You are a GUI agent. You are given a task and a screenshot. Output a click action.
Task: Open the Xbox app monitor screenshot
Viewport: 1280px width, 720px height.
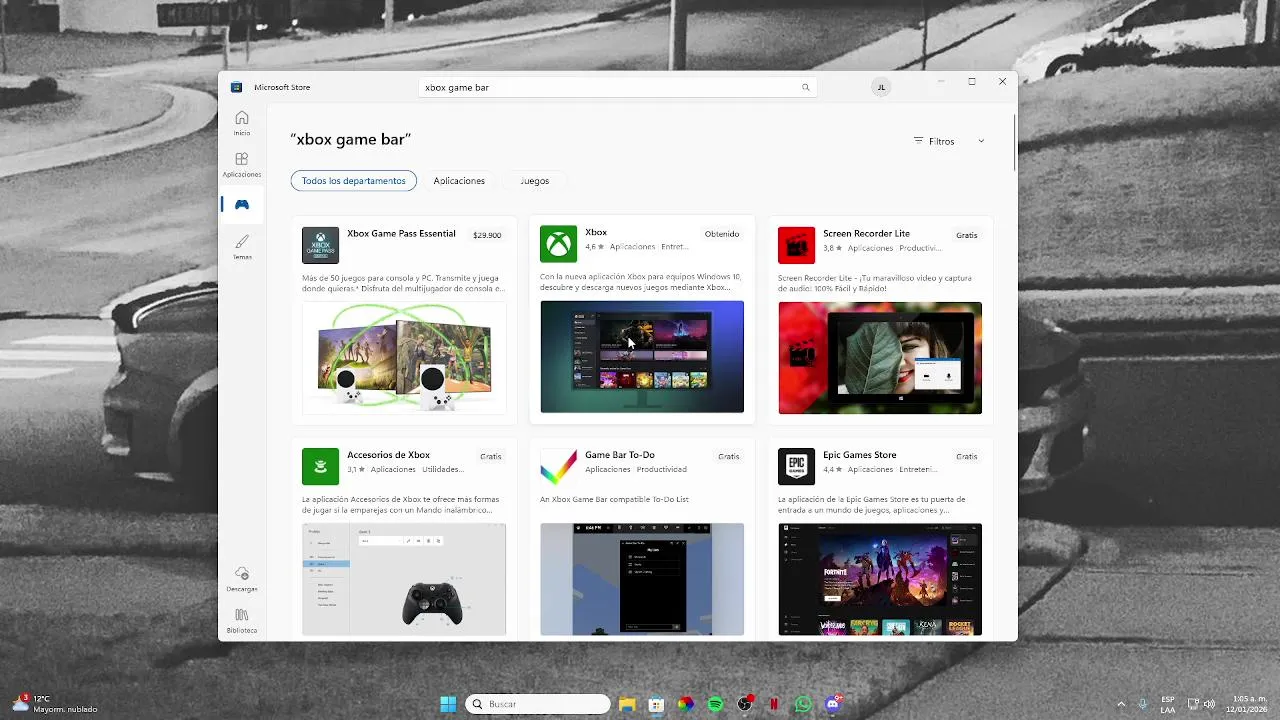642,357
